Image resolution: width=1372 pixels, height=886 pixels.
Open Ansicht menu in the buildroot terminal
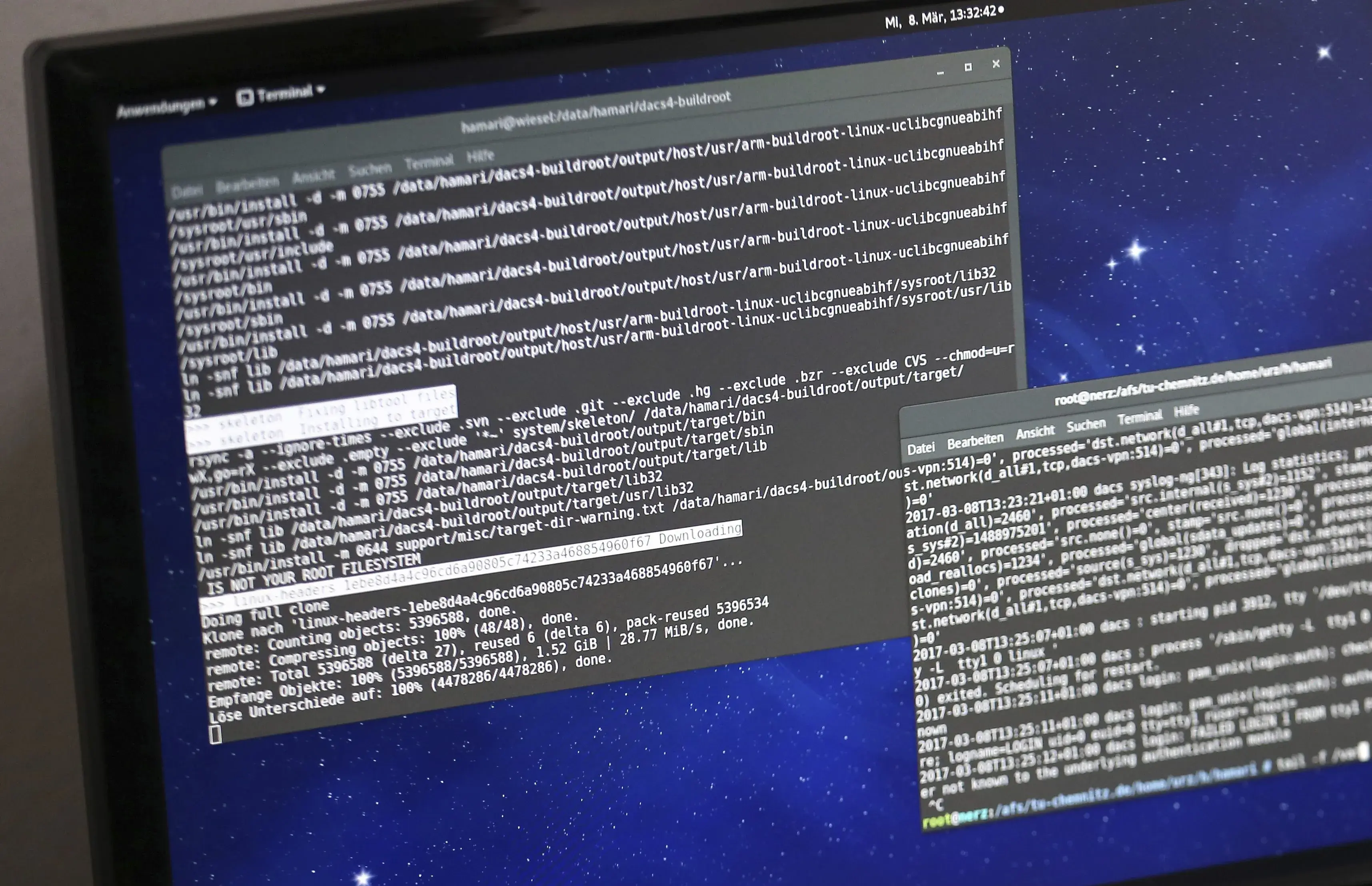pos(313,176)
